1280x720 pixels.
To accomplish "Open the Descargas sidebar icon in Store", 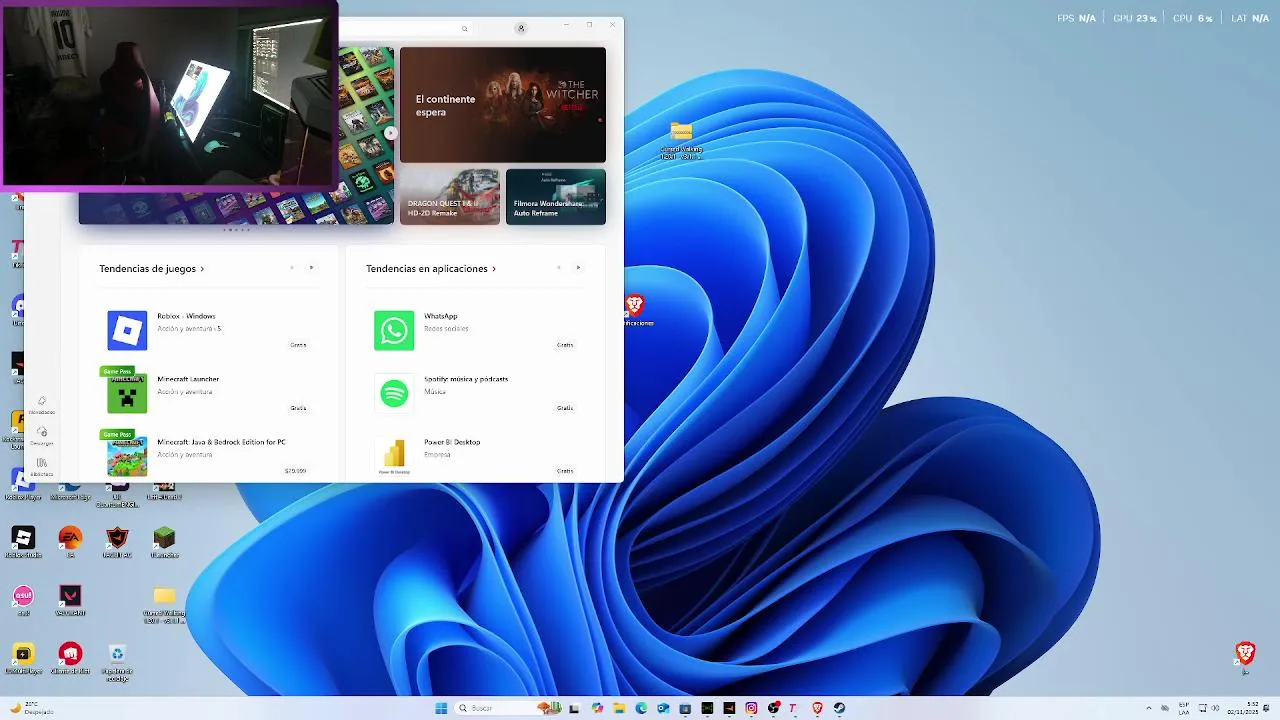I will (x=41, y=433).
